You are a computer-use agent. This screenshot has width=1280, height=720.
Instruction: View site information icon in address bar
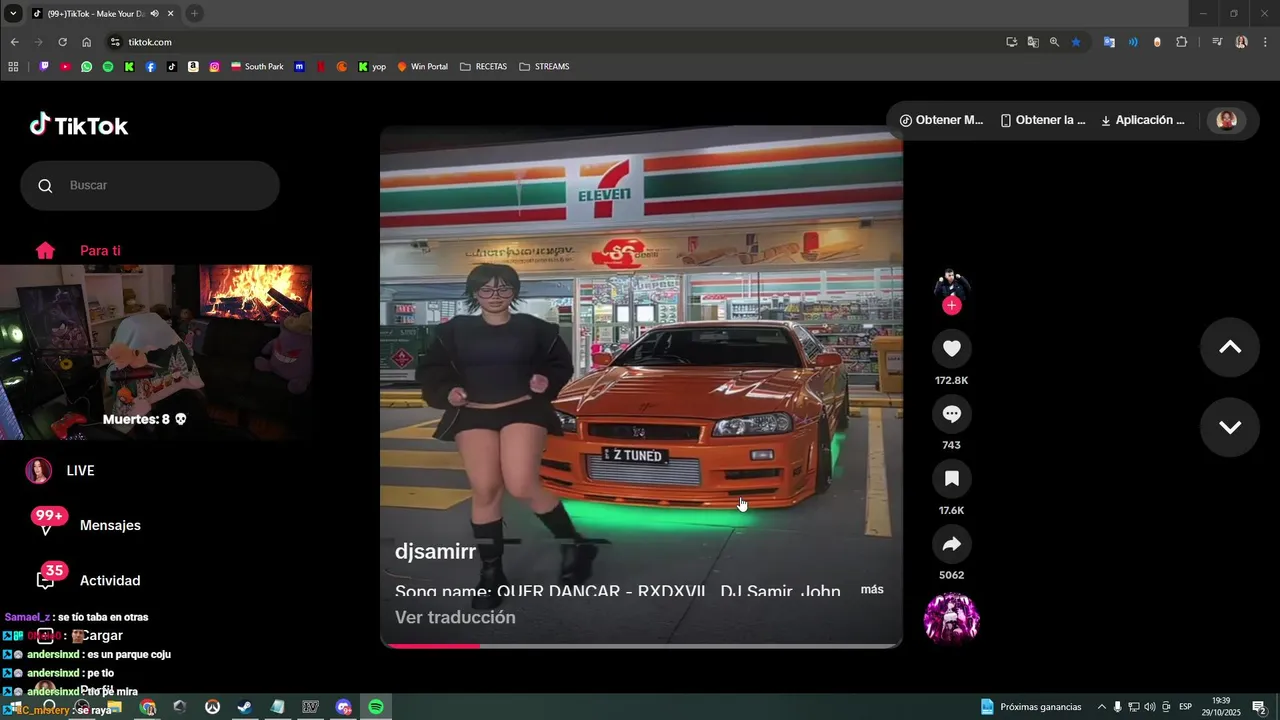point(115,42)
